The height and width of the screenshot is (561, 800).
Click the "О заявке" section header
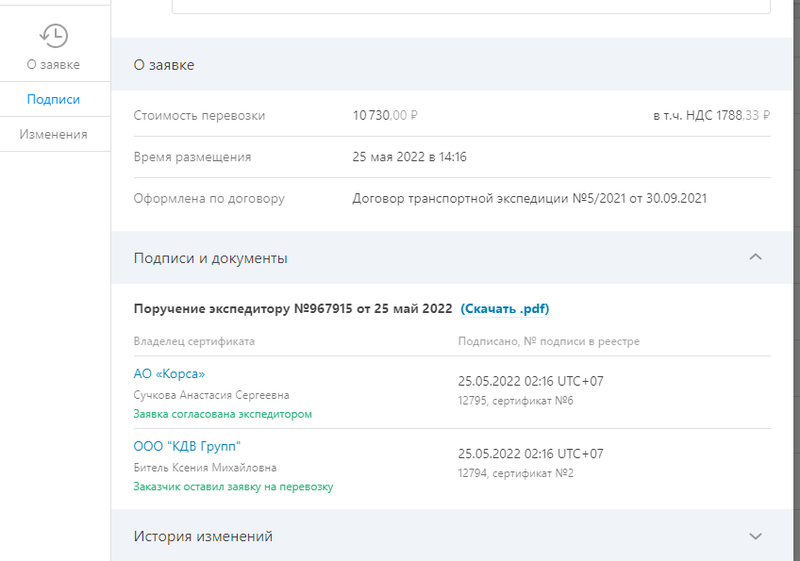tap(164, 65)
